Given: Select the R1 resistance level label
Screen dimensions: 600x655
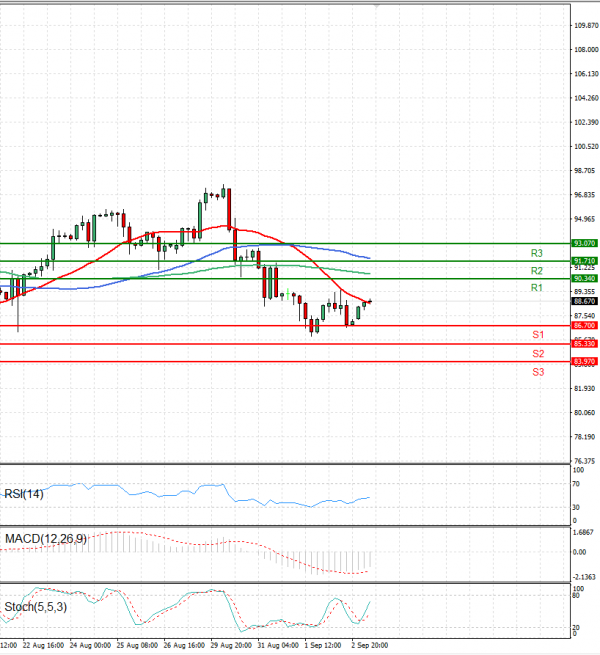Looking at the screenshot, I should point(536,287).
